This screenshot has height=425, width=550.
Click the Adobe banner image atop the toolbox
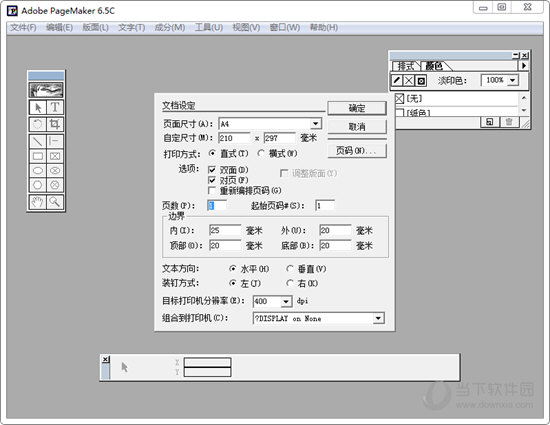[46, 90]
